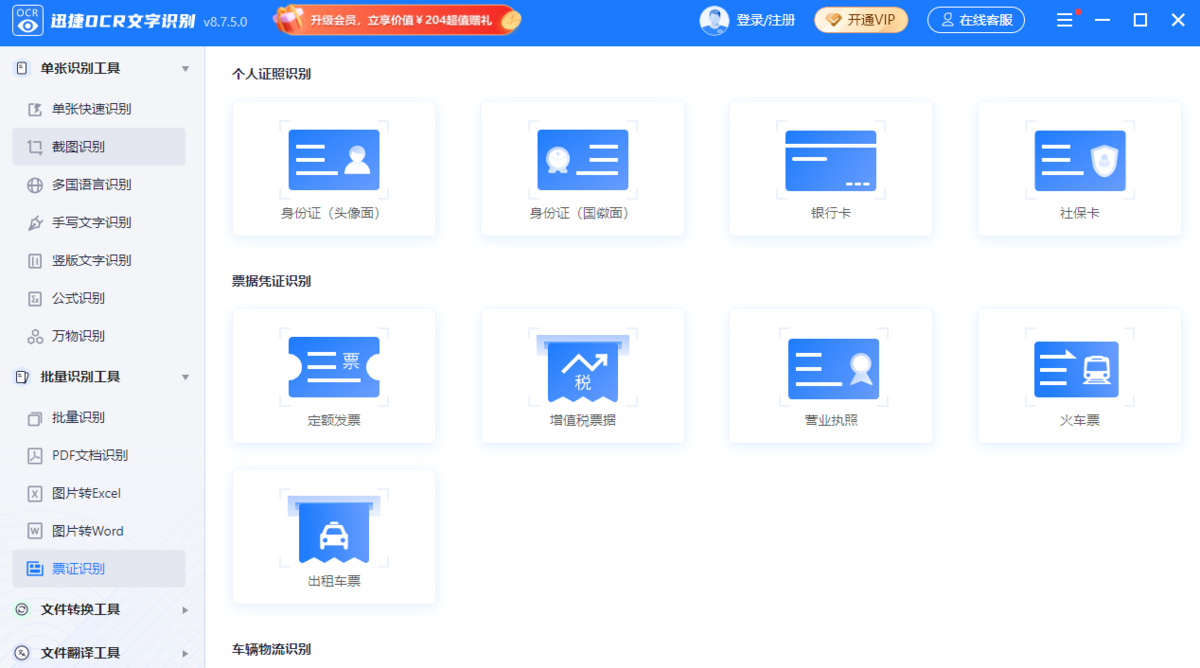The image size is (1200, 668).
Task: Open the 银行卡 bank card recognition
Action: click(x=830, y=168)
